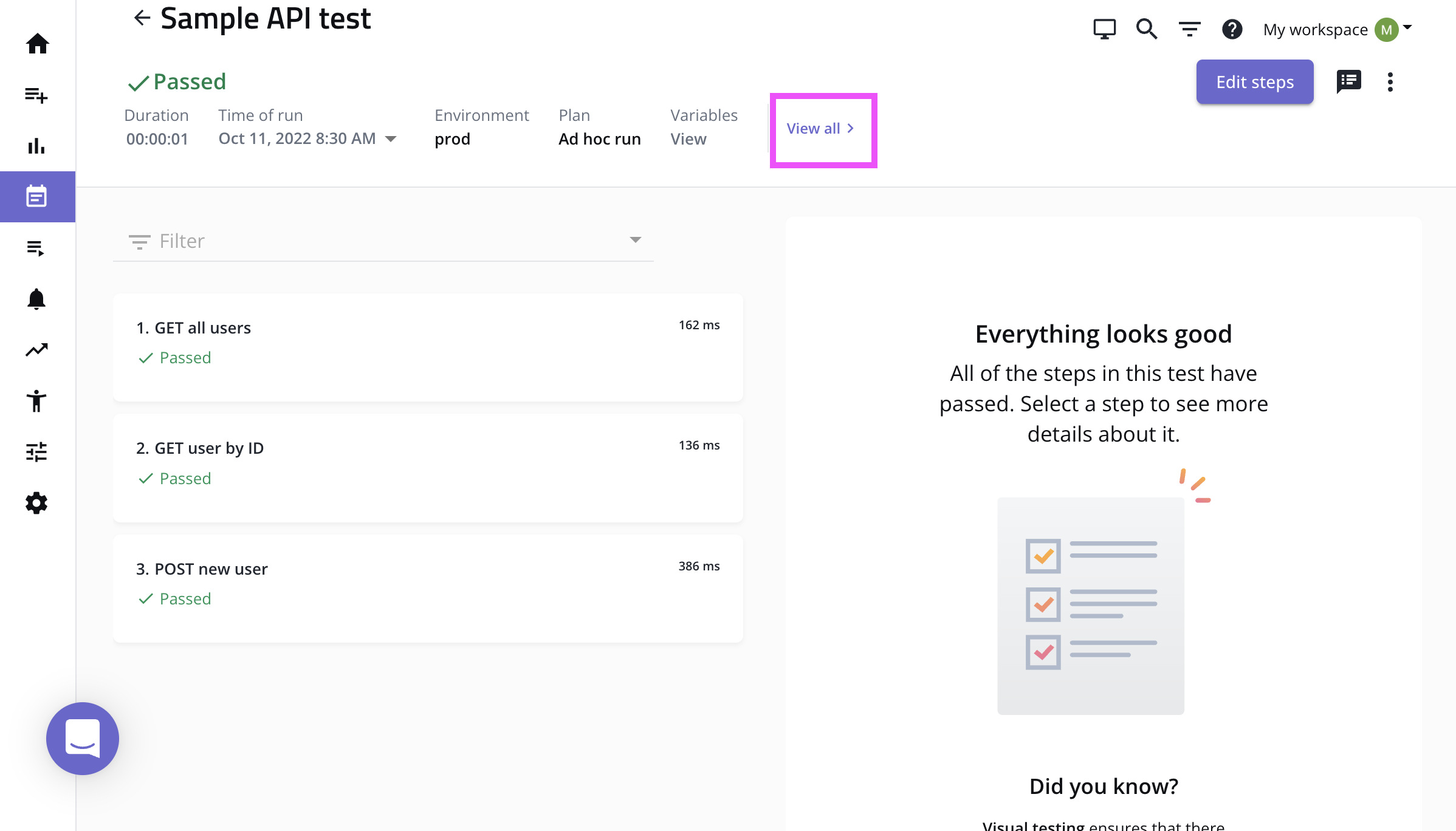Go to the Home sidebar icon
Screen dimensions: 1456x831
(x=37, y=44)
